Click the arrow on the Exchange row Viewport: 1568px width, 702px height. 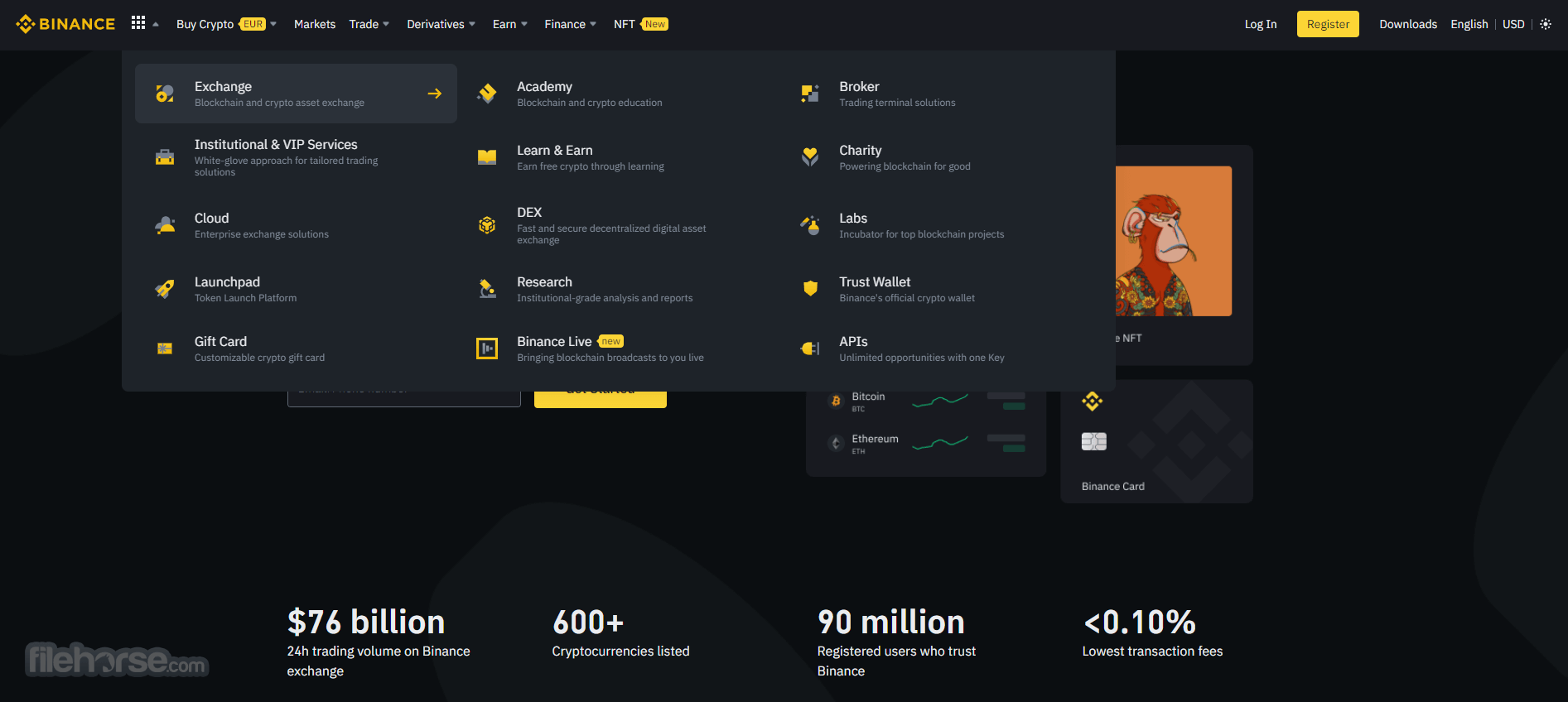(434, 94)
